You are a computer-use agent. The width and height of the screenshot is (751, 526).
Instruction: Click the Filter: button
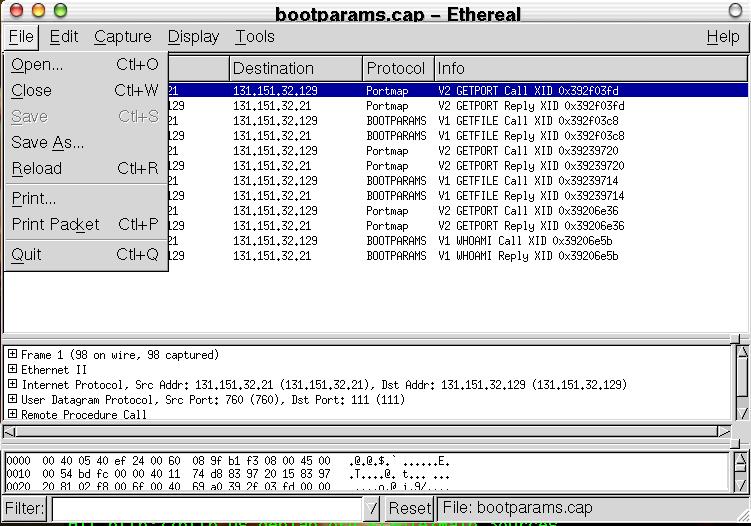pyautogui.click(x=24, y=508)
